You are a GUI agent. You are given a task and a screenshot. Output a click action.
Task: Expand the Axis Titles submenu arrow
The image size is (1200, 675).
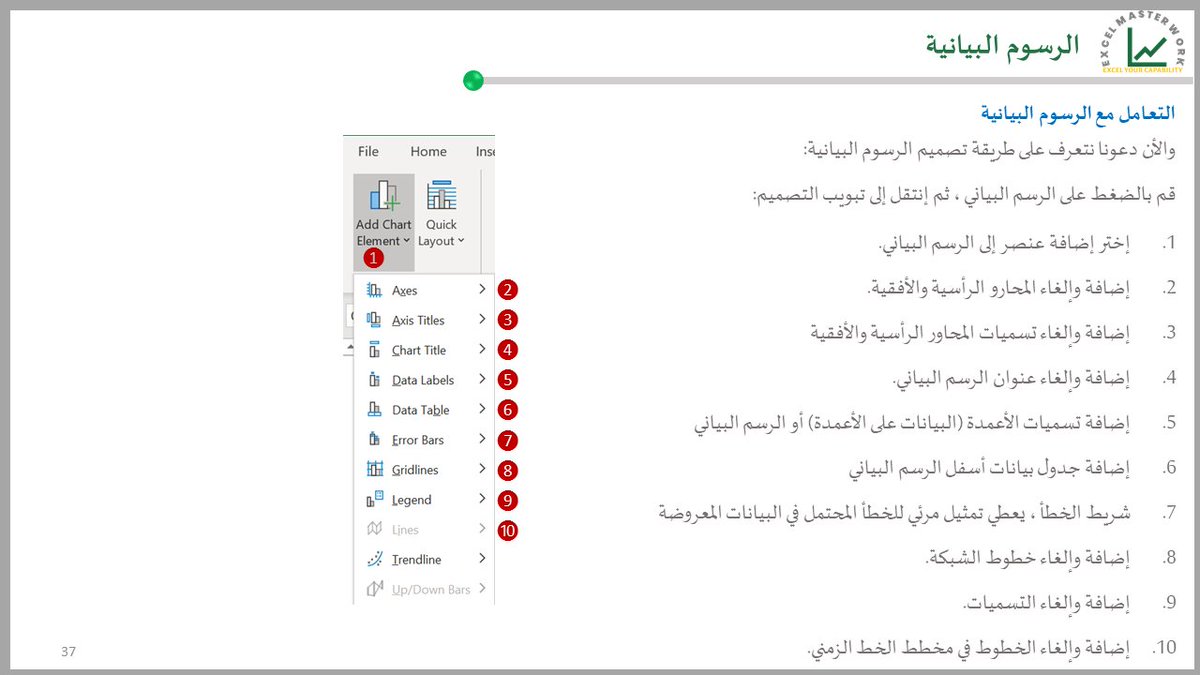(x=482, y=320)
